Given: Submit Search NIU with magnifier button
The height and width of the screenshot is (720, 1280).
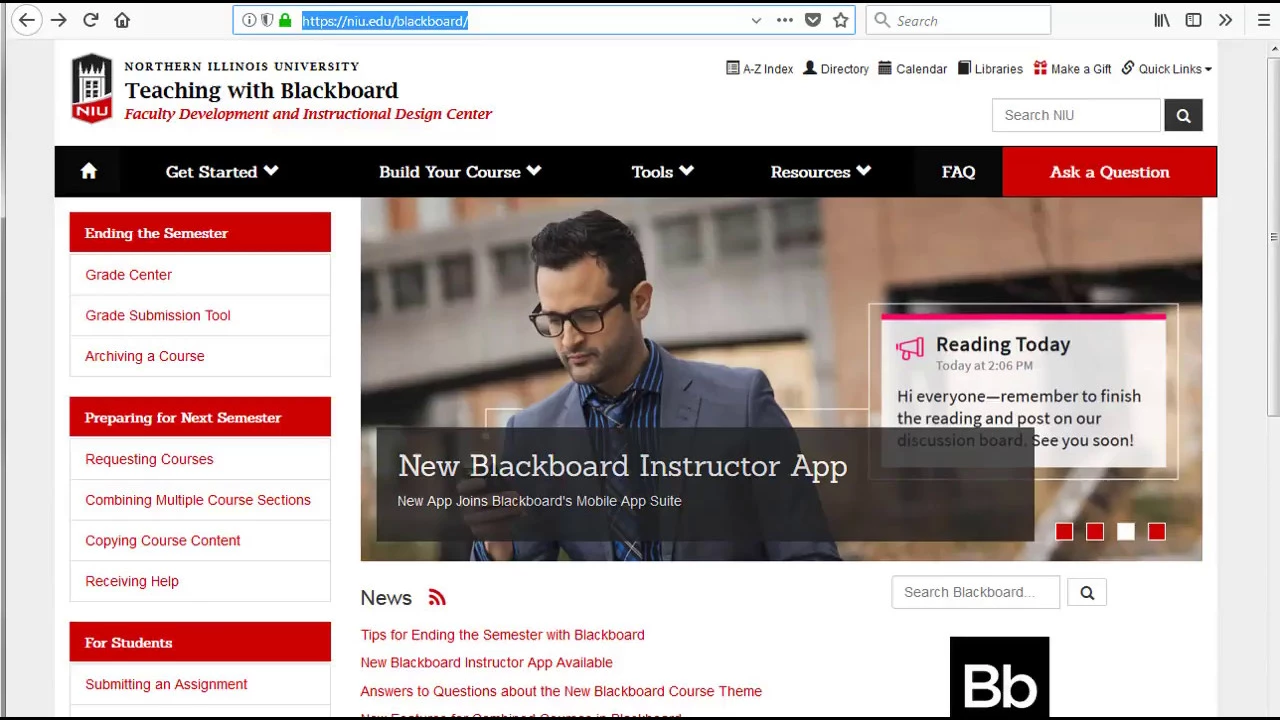Looking at the screenshot, I should 1183,115.
